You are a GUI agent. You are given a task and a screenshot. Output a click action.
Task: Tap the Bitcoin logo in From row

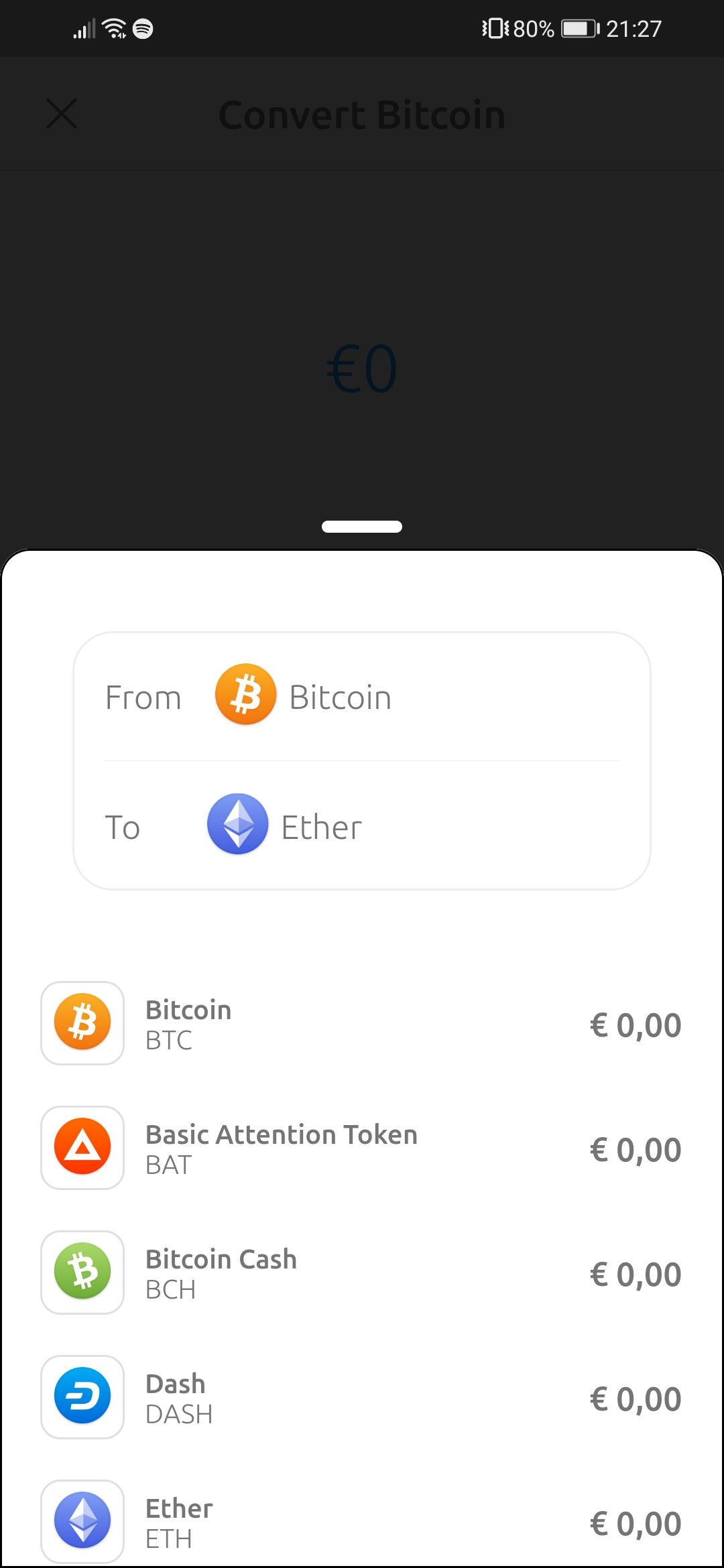245,695
